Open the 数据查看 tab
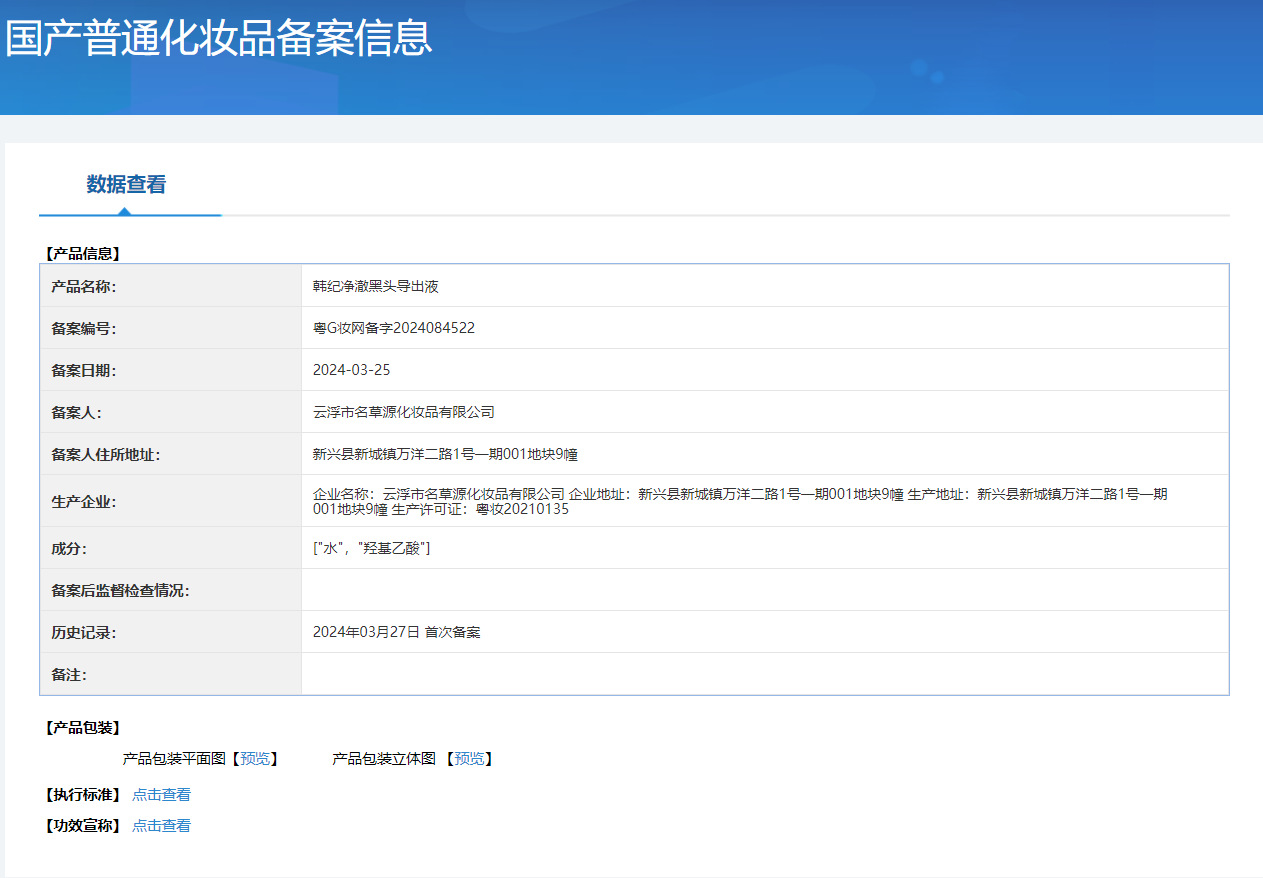This screenshot has width=1263, height=878. point(126,184)
